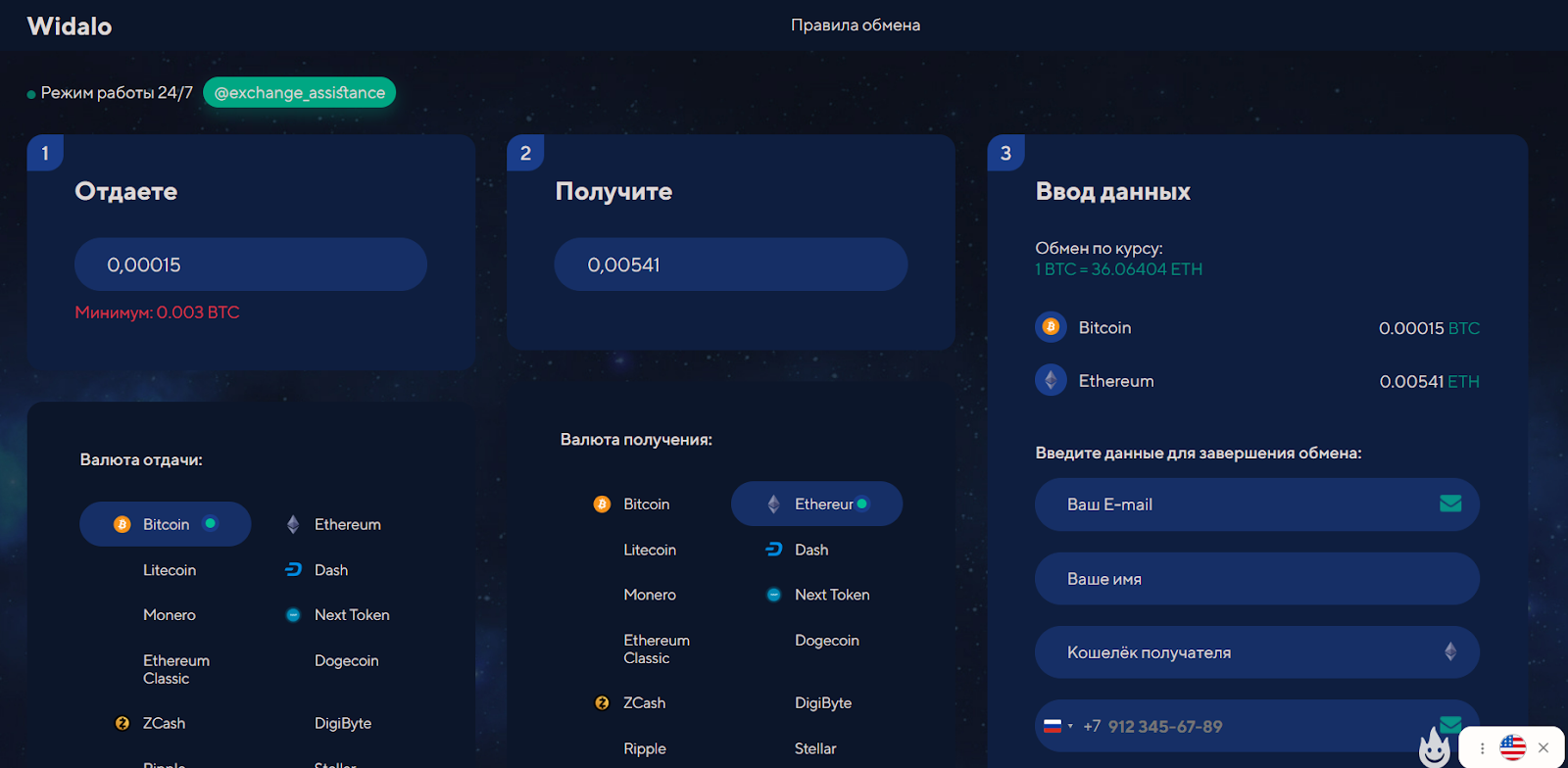Click into the Ваш E-mail field
Image resolution: width=1568 pixels, height=768 pixels.
click(1257, 504)
